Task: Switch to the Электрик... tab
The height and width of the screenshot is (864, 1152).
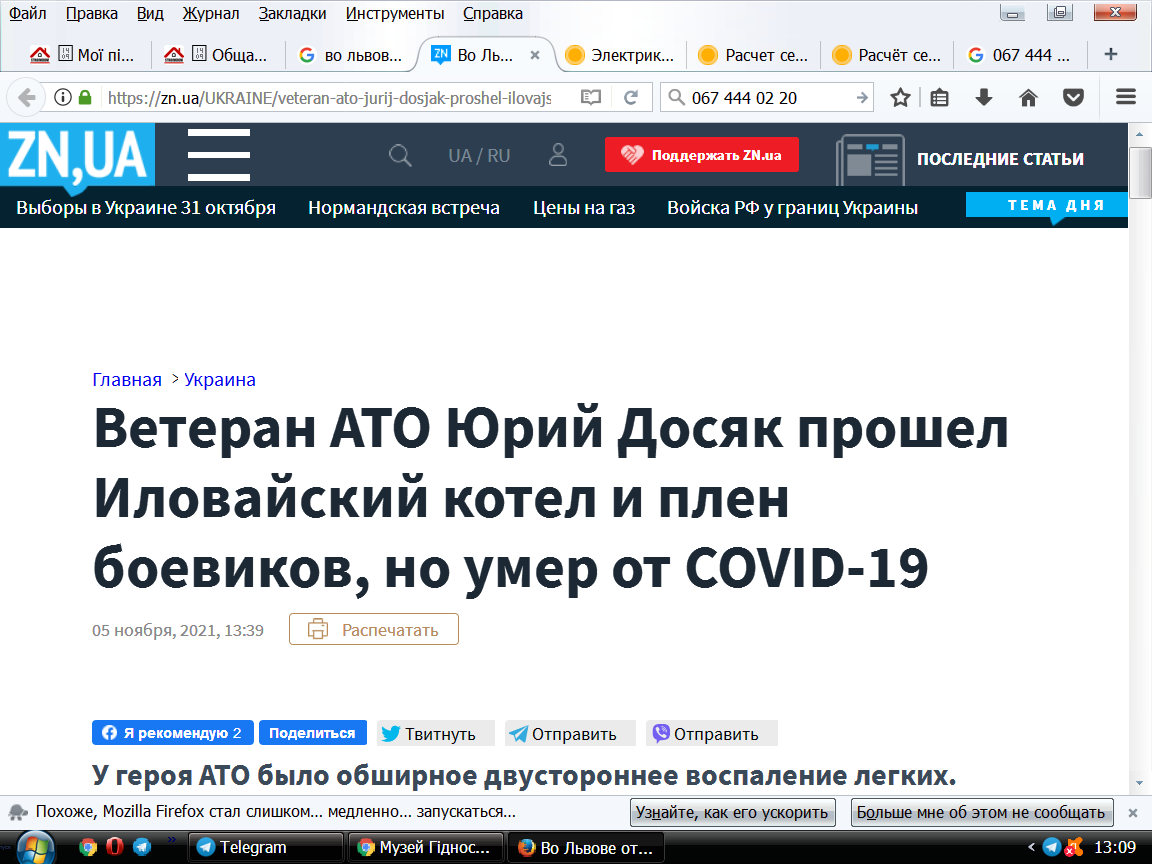Action: click(x=619, y=55)
